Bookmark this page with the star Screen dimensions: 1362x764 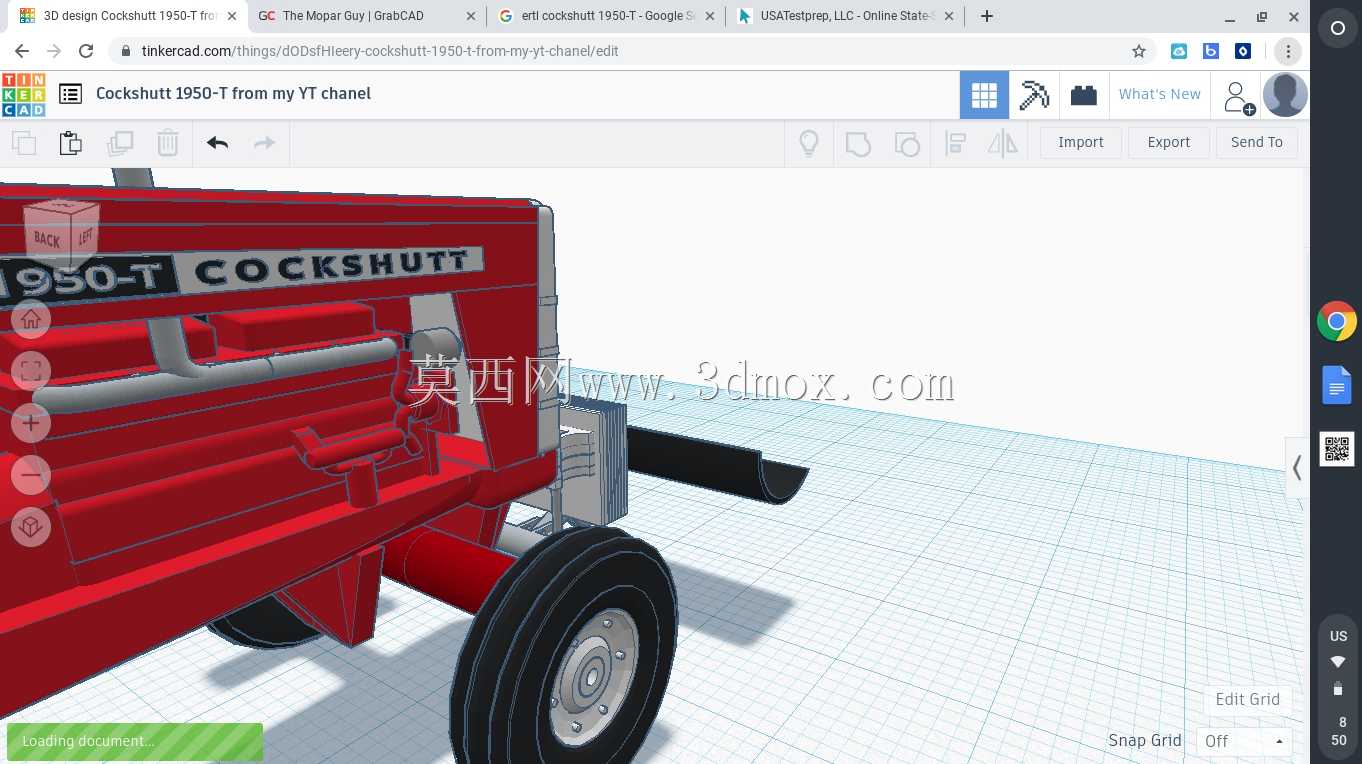1138,51
